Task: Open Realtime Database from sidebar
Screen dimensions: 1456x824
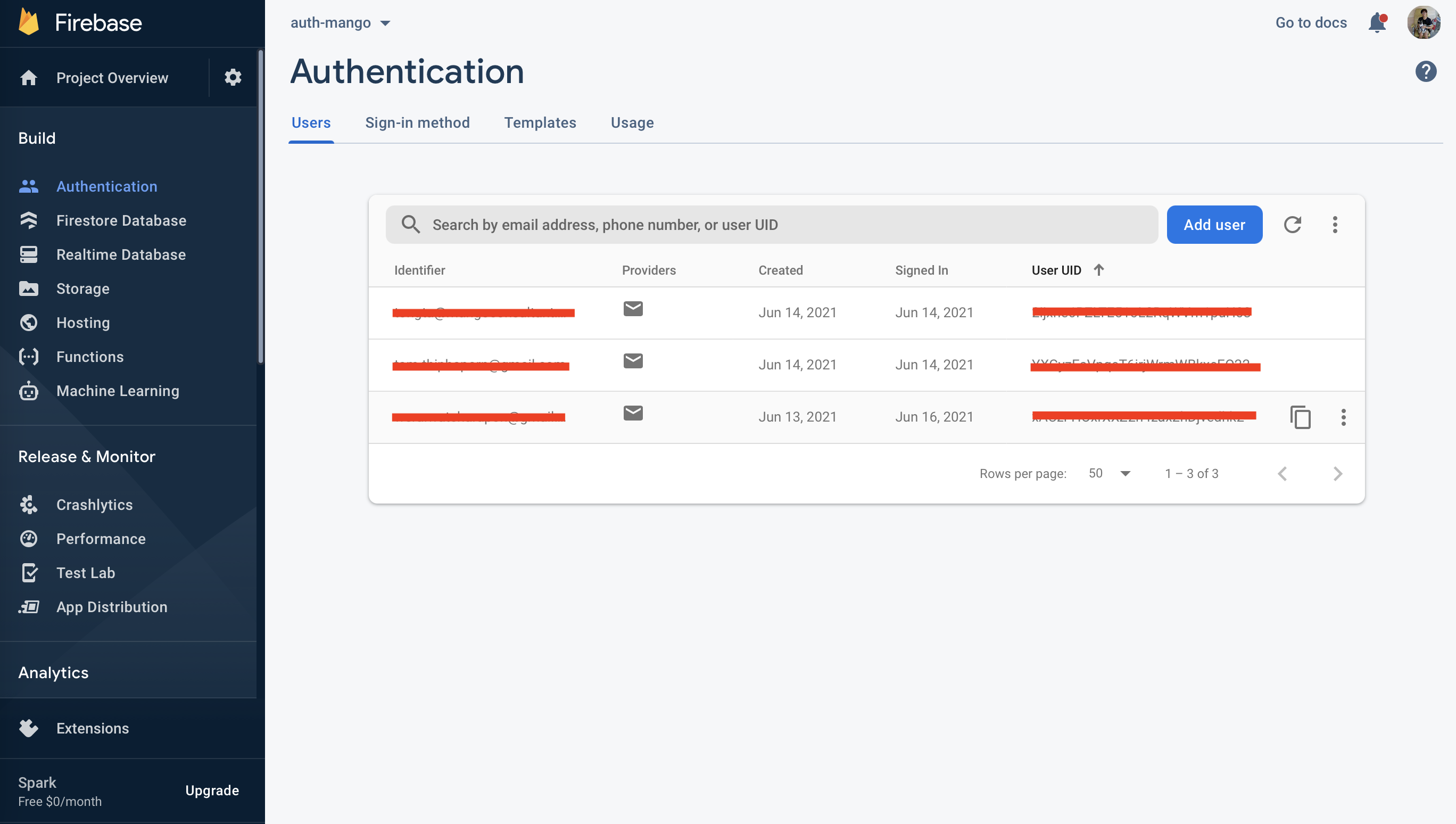Action: [x=121, y=254]
